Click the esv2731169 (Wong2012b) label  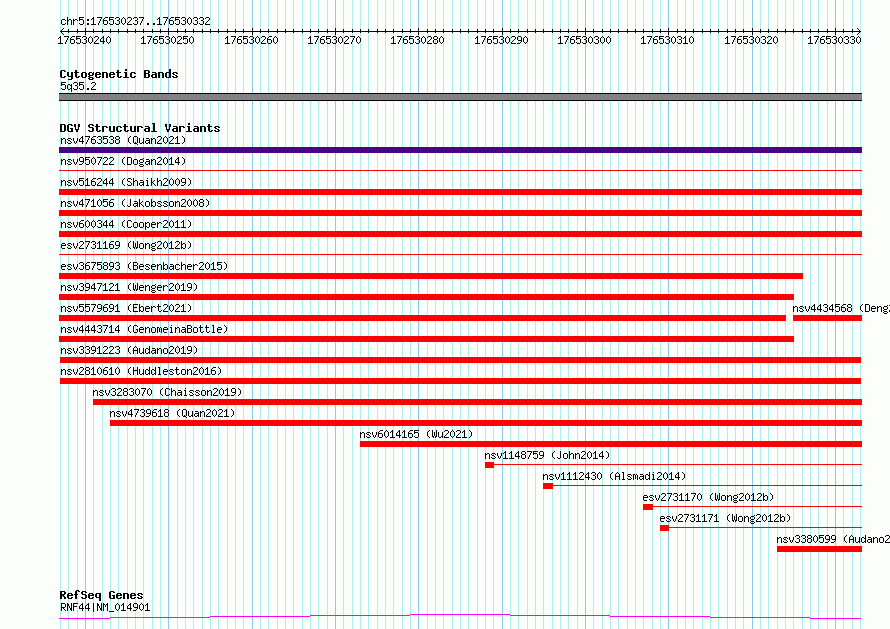pos(126,245)
